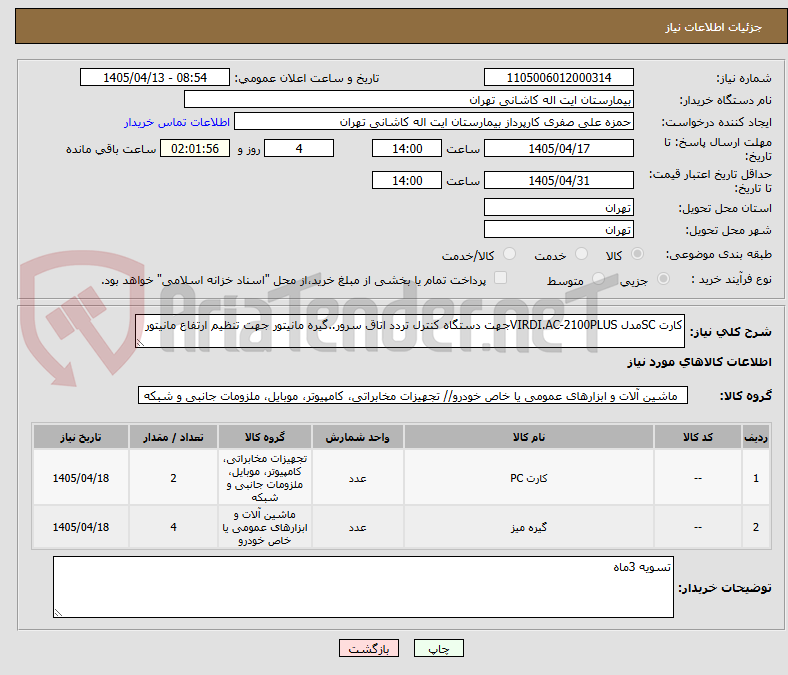Screen dimensions: 788x675
Task: Click the announcement date field 1405/04/13 - 08:54
Action: click(x=155, y=77)
